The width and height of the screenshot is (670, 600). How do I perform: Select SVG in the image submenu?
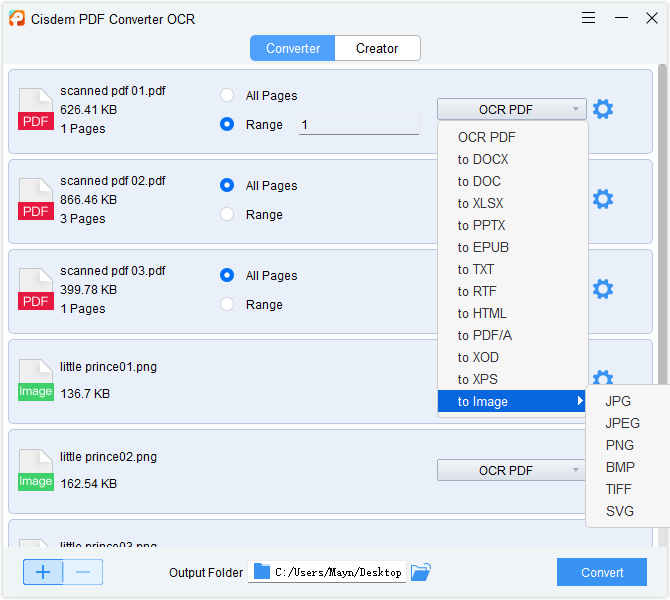pos(627,511)
